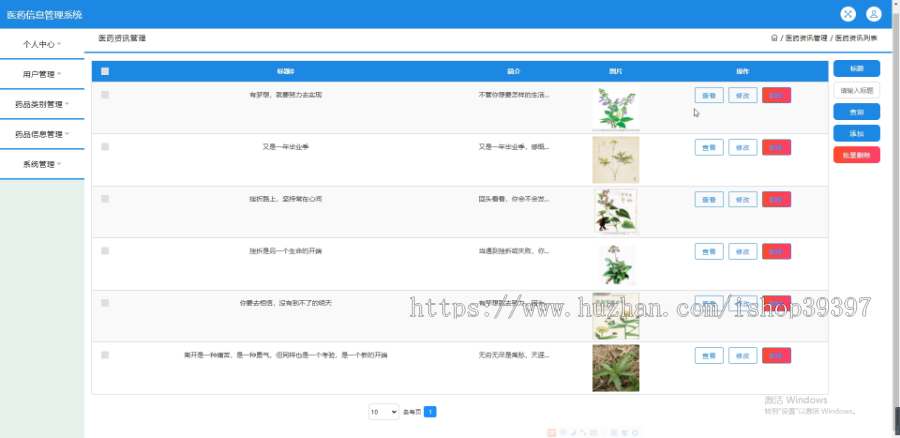The image size is (900, 438).
Task: Click the vertical scrollbar on the right edge
Action: pos(897,219)
